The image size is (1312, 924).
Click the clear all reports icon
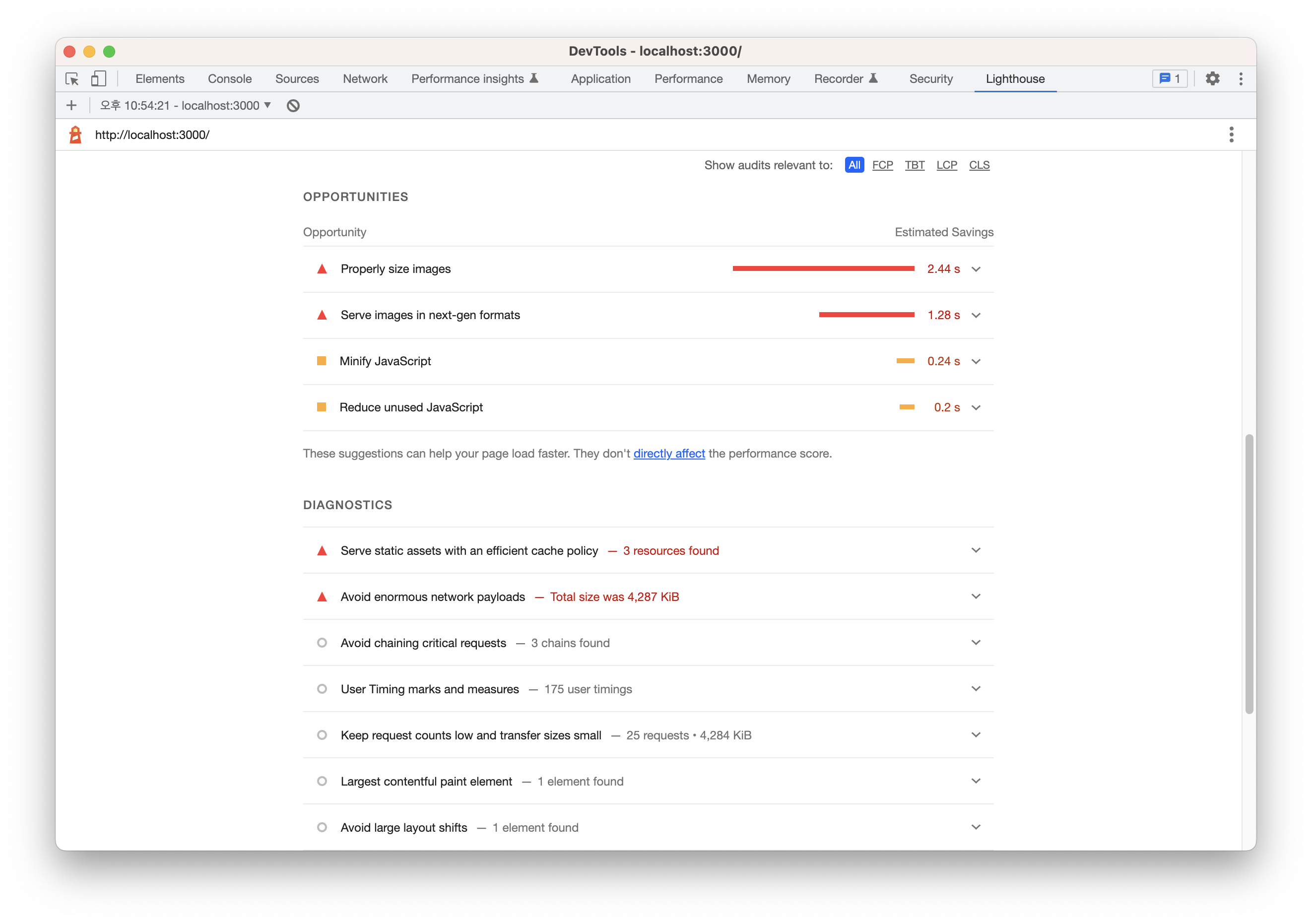coord(293,106)
